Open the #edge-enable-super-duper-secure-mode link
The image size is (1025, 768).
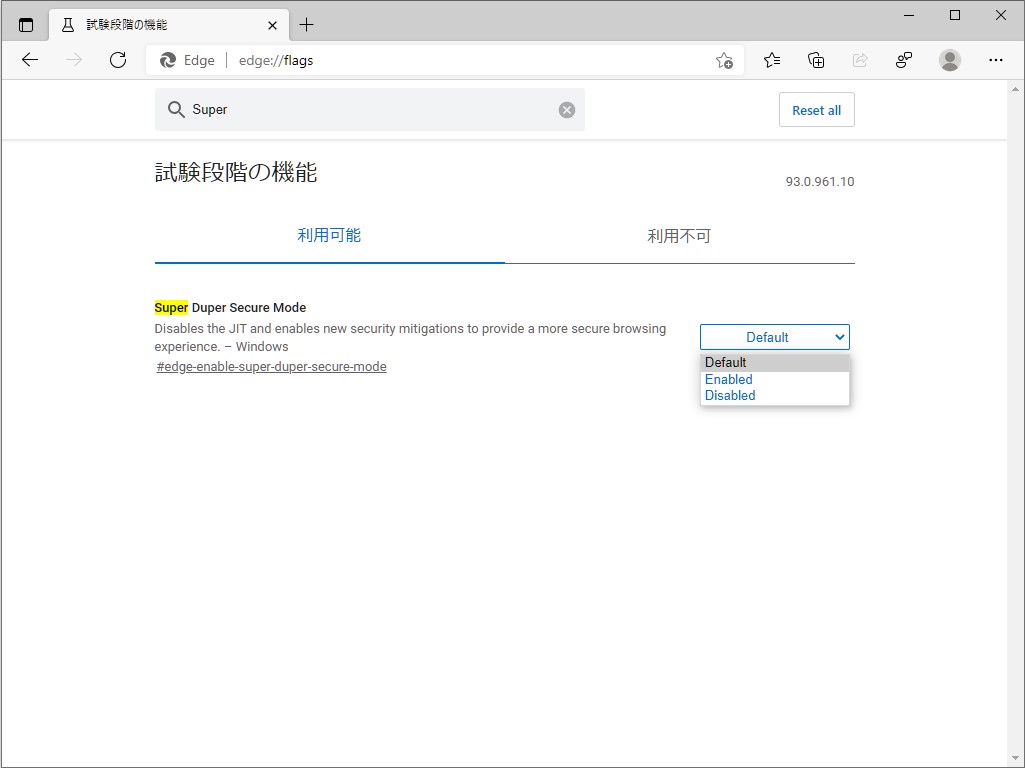(271, 367)
